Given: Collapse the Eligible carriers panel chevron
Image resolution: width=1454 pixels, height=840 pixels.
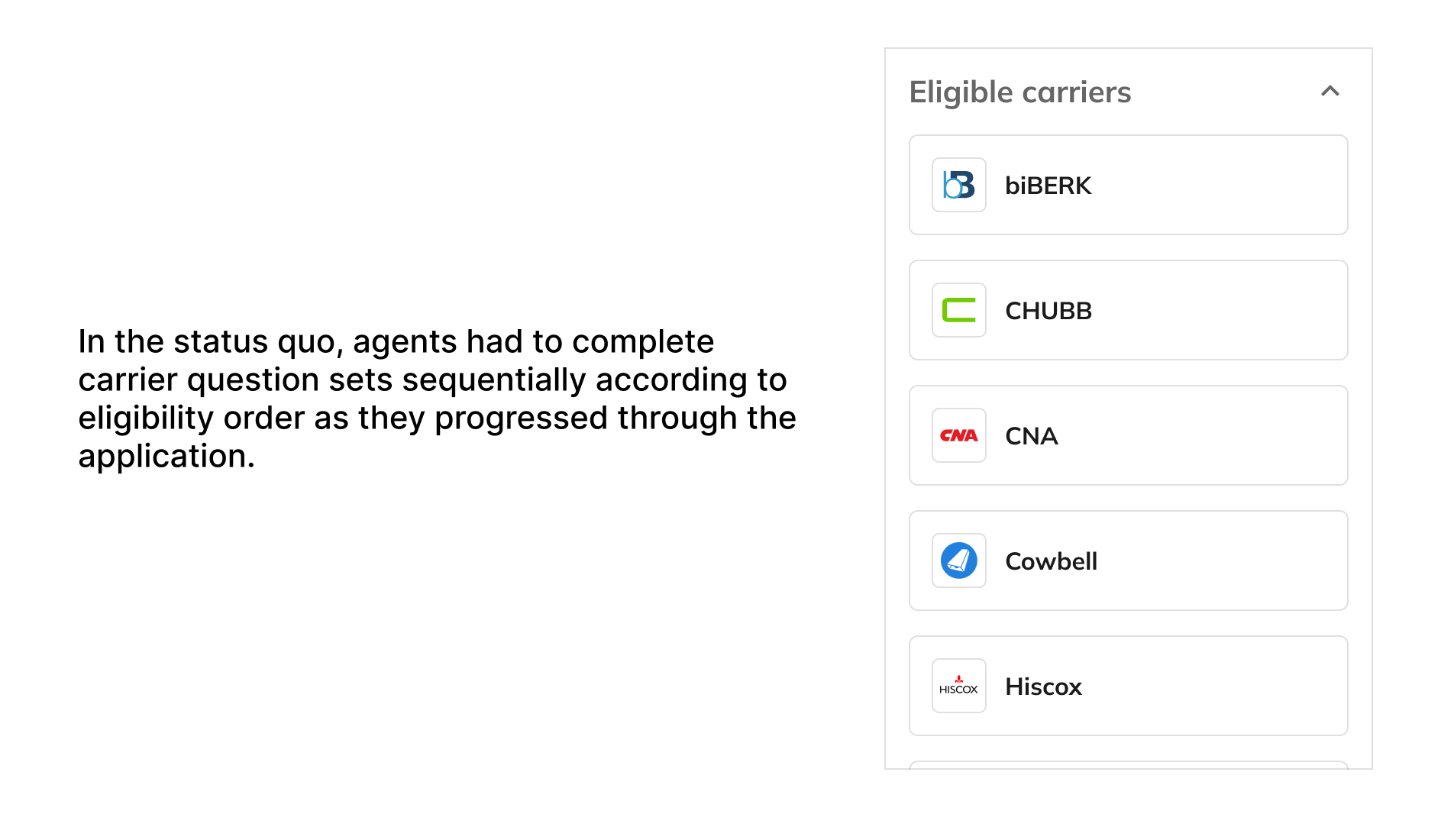Looking at the screenshot, I should coord(1330,91).
